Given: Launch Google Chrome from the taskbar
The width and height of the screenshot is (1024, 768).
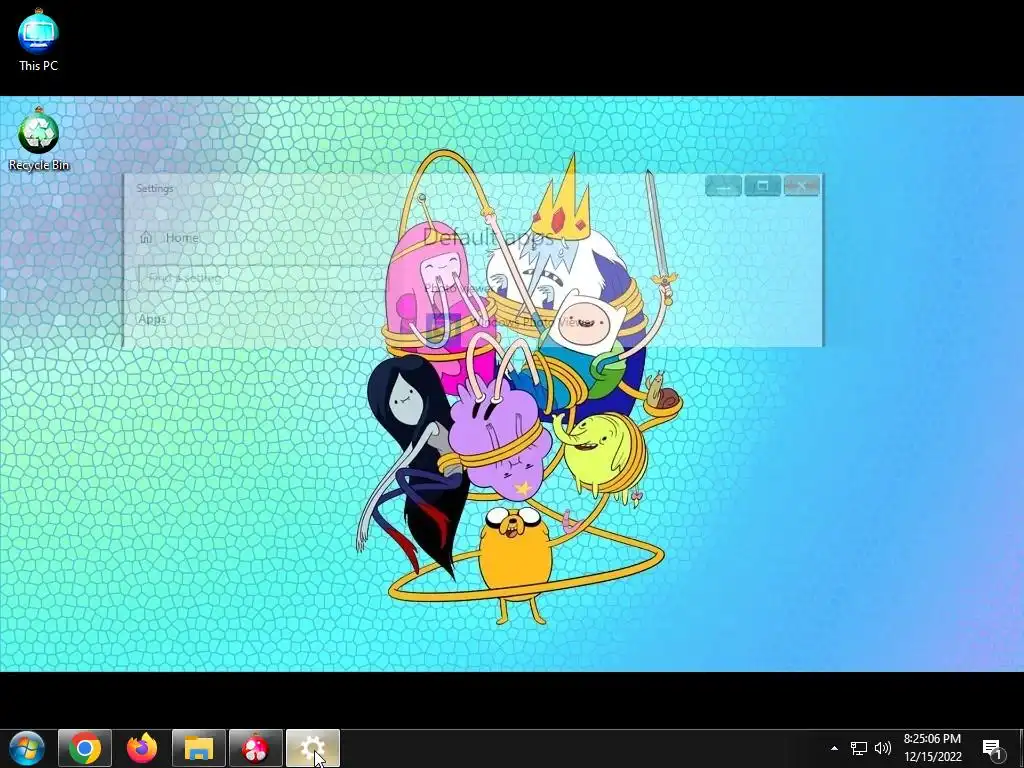Looking at the screenshot, I should (85, 748).
